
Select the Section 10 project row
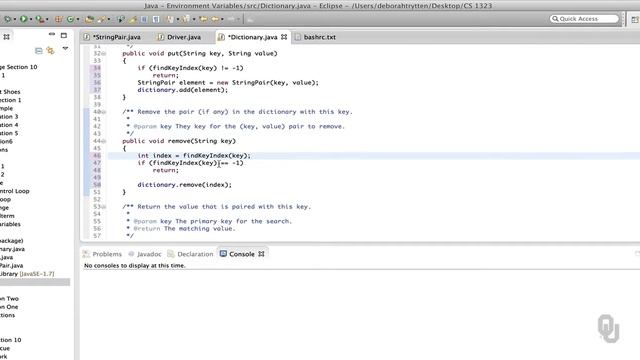[x=19, y=67]
